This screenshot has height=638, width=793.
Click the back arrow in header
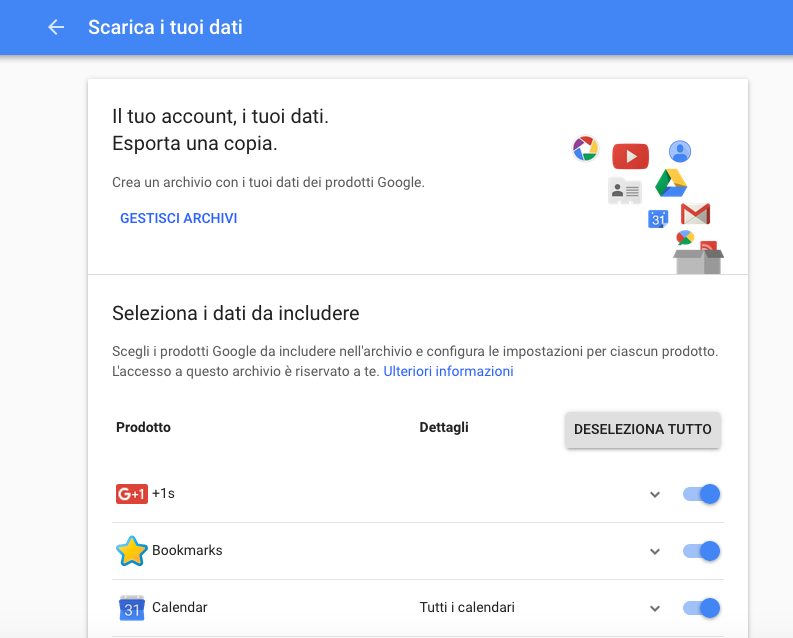(x=56, y=27)
